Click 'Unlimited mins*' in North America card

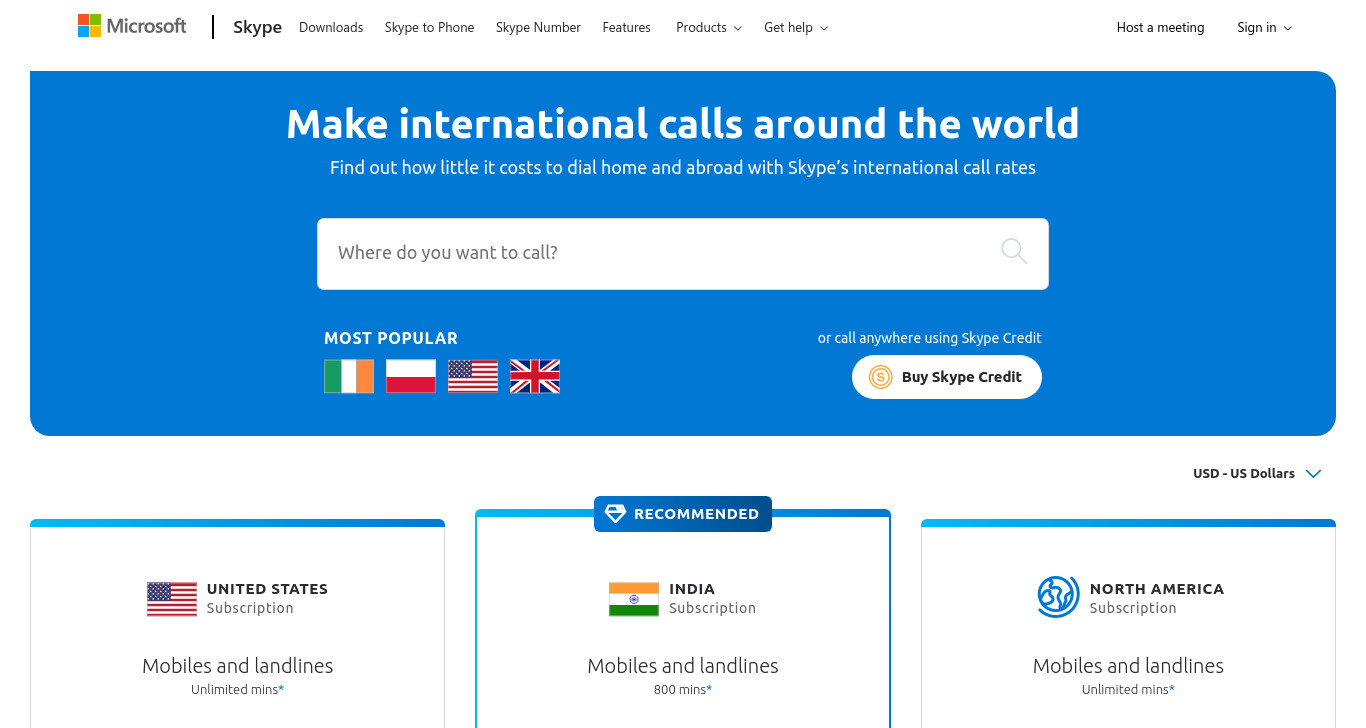point(1128,690)
